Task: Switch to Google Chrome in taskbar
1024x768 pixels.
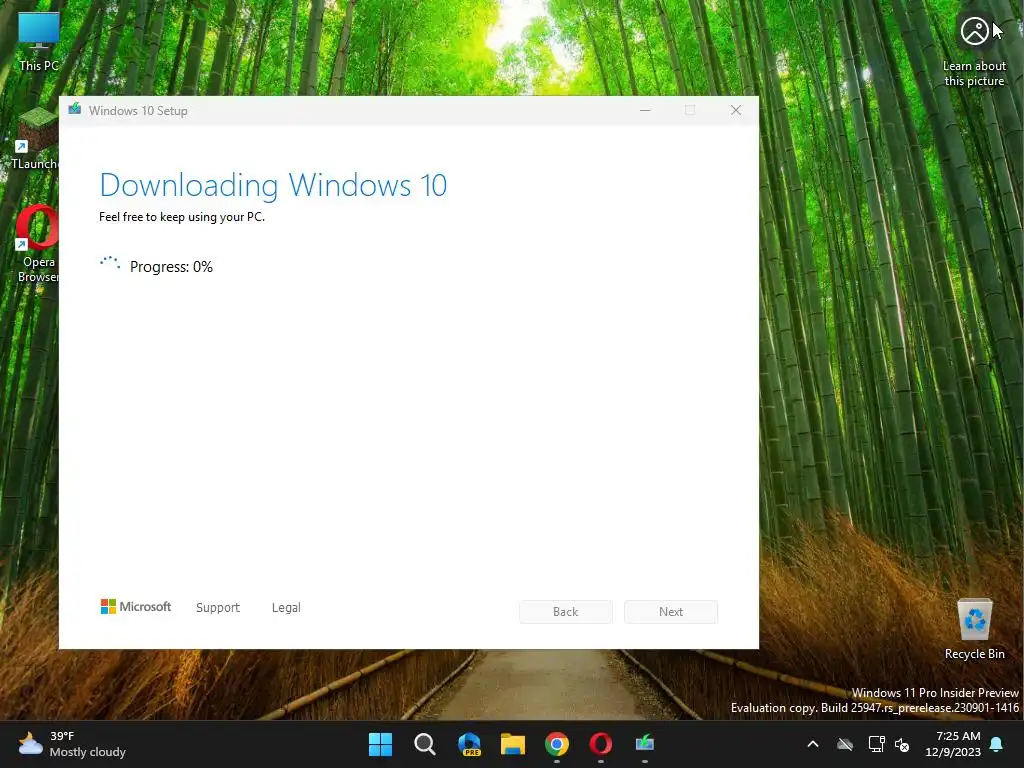Action: pos(556,744)
